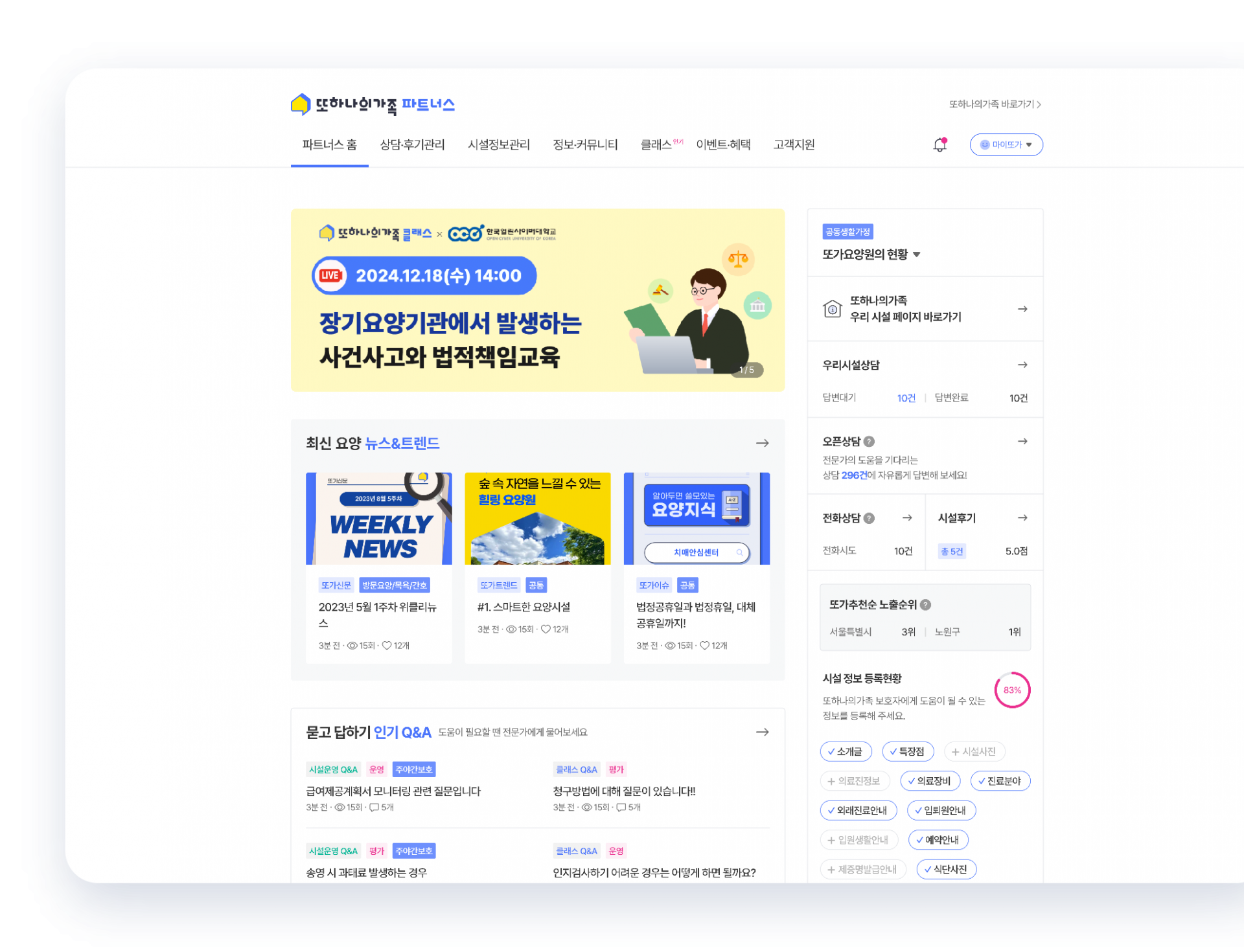1244x952 pixels.
Task: Open question 급여제공계획서 모니터링 관련 질문입니다
Action: click(393, 791)
